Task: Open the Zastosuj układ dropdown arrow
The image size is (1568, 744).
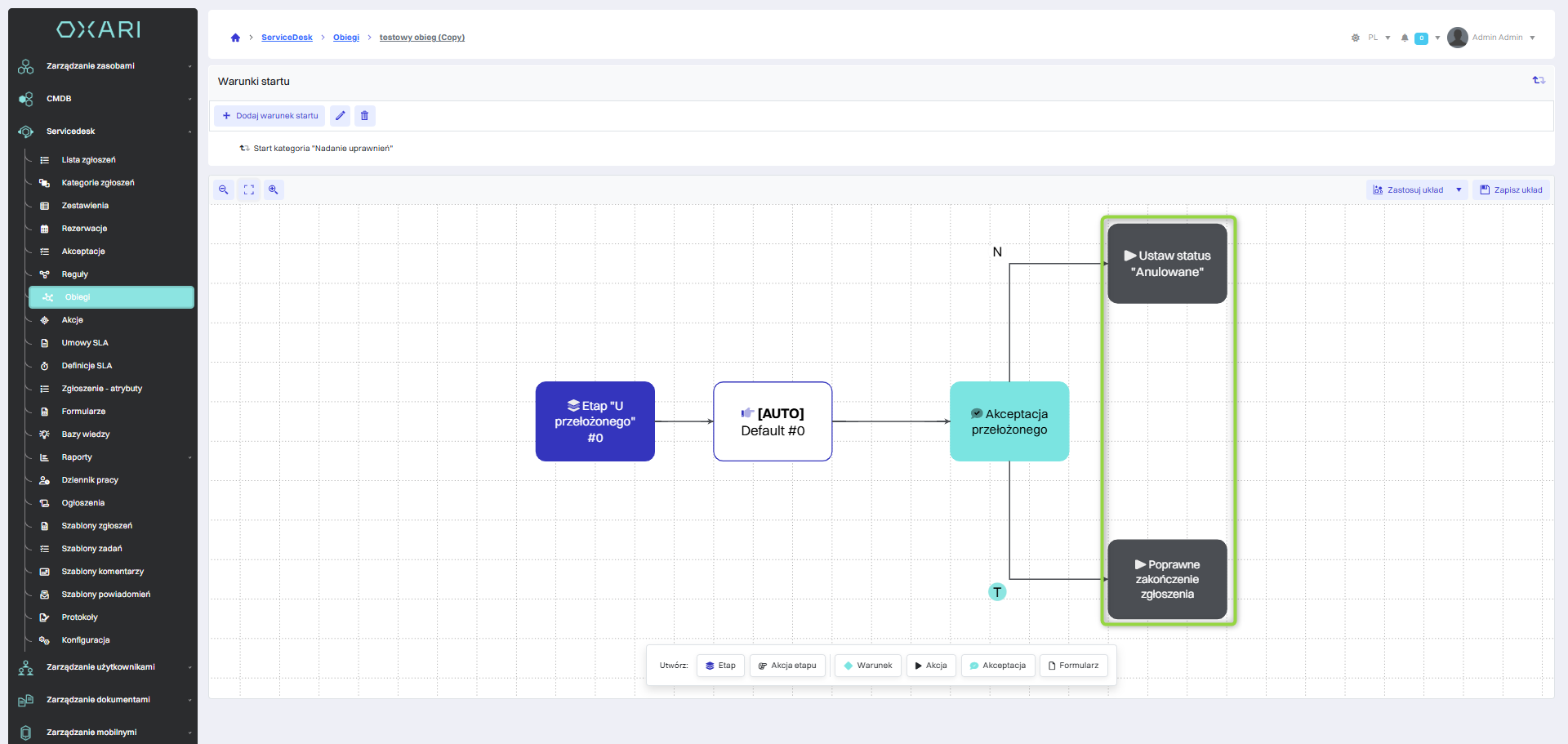Action: (x=1459, y=190)
